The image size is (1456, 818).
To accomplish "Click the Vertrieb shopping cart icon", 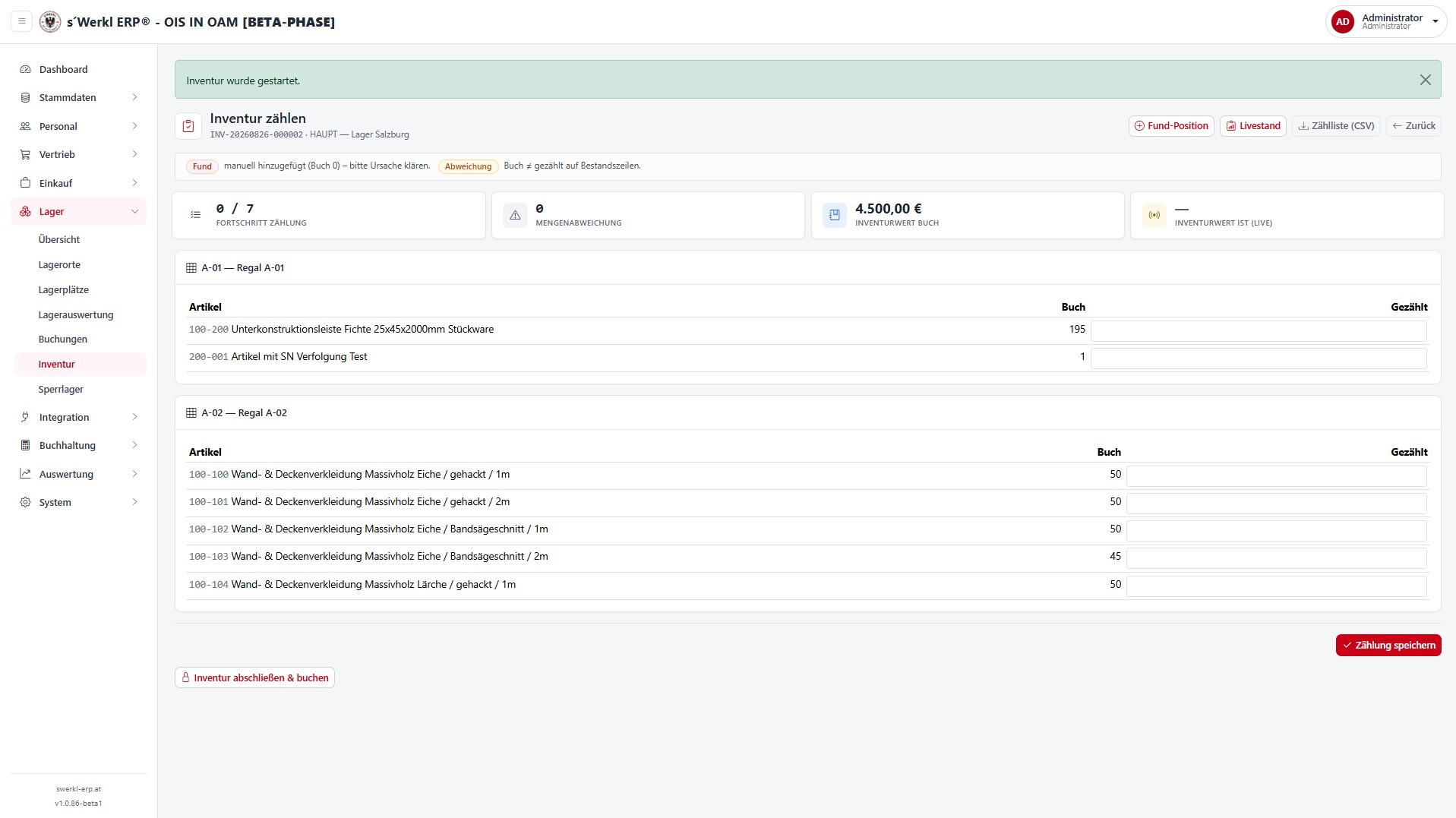I will point(25,154).
